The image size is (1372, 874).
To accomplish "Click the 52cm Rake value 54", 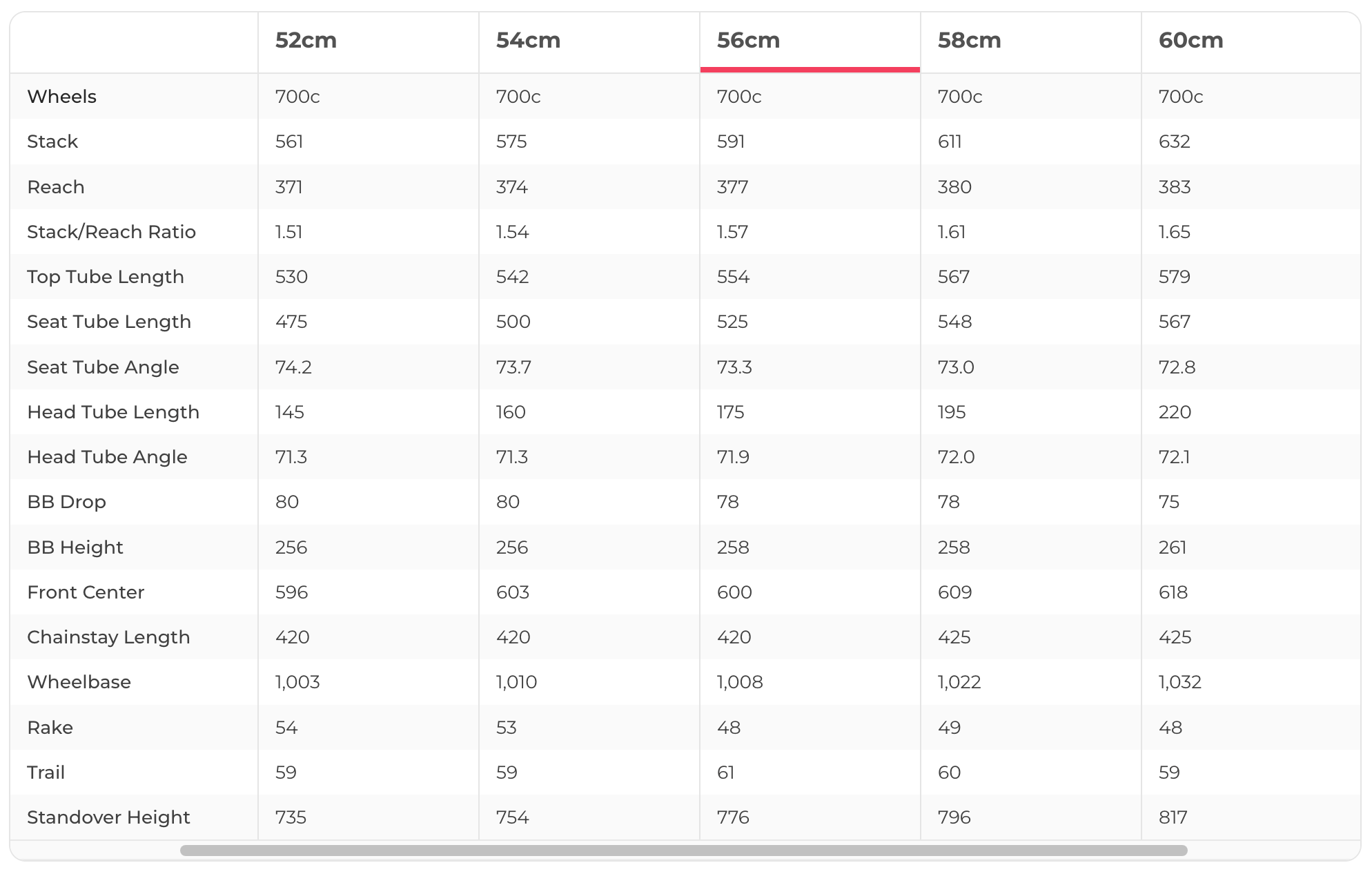I will (286, 728).
